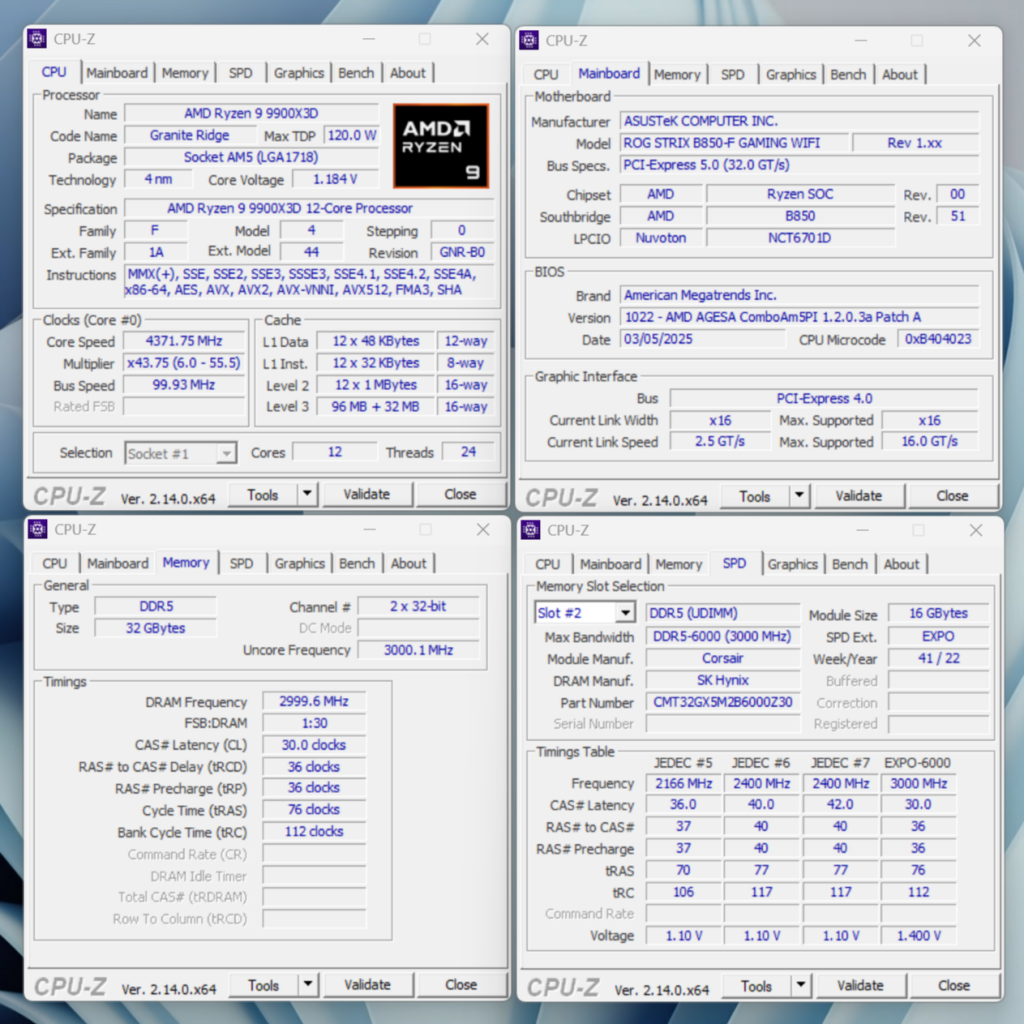Select the CPU tab in the bottom-left Memory window

55,564
